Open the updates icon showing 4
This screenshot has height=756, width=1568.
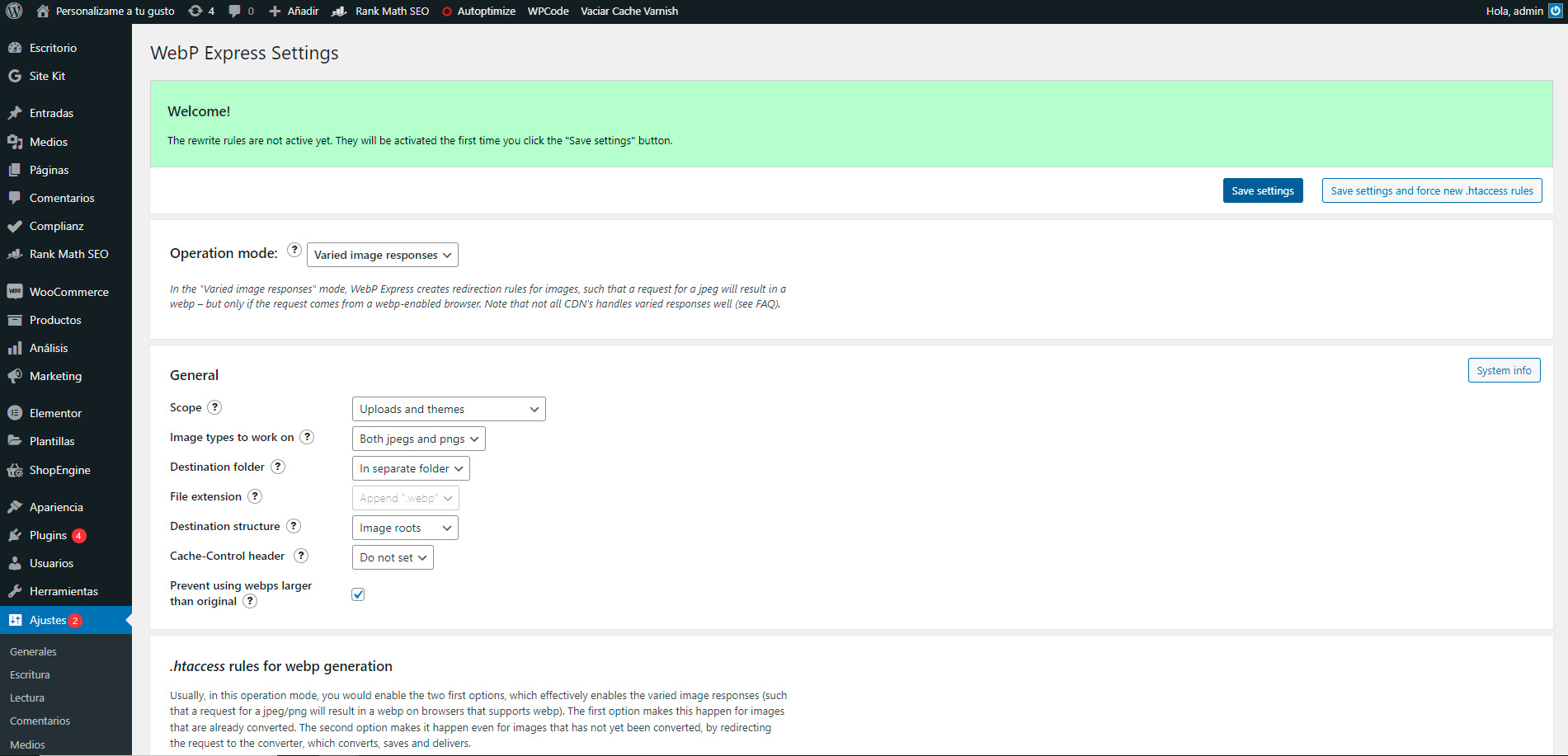[x=201, y=11]
